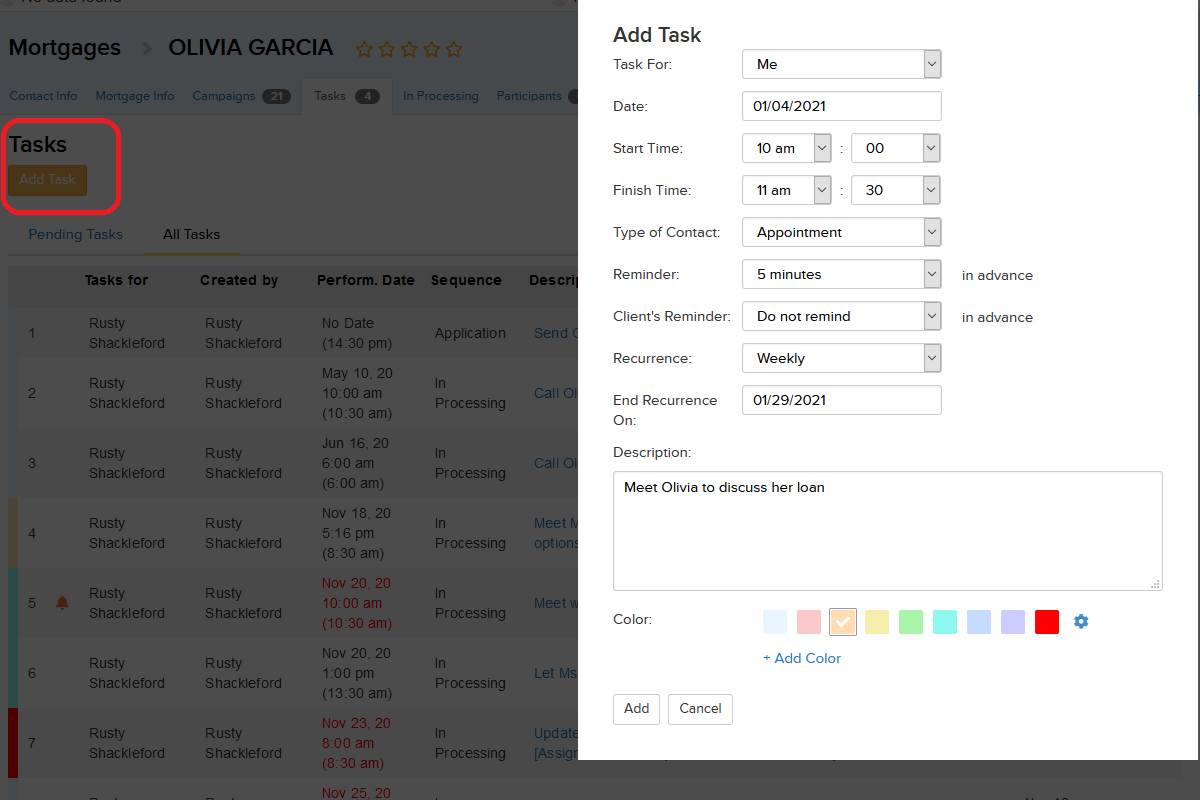The width and height of the screenshot is (1200, 800).
Task: Cancel the Add Task dialog
Action: point(700,709)
